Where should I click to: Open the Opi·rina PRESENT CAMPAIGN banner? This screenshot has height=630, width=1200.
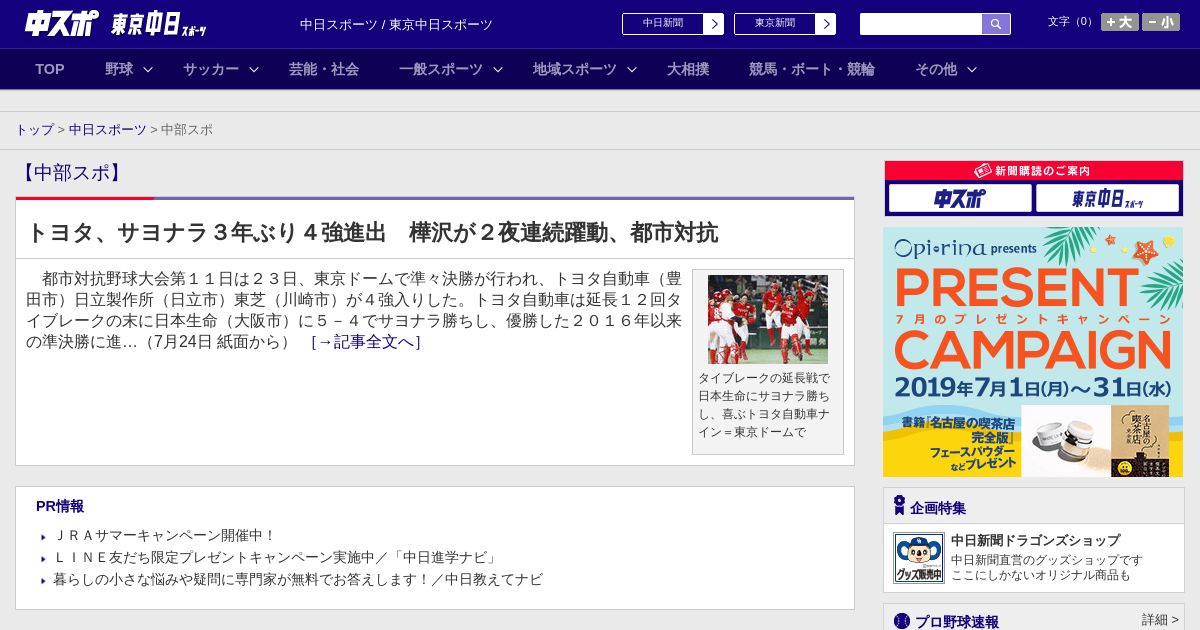pos(1033,352)
